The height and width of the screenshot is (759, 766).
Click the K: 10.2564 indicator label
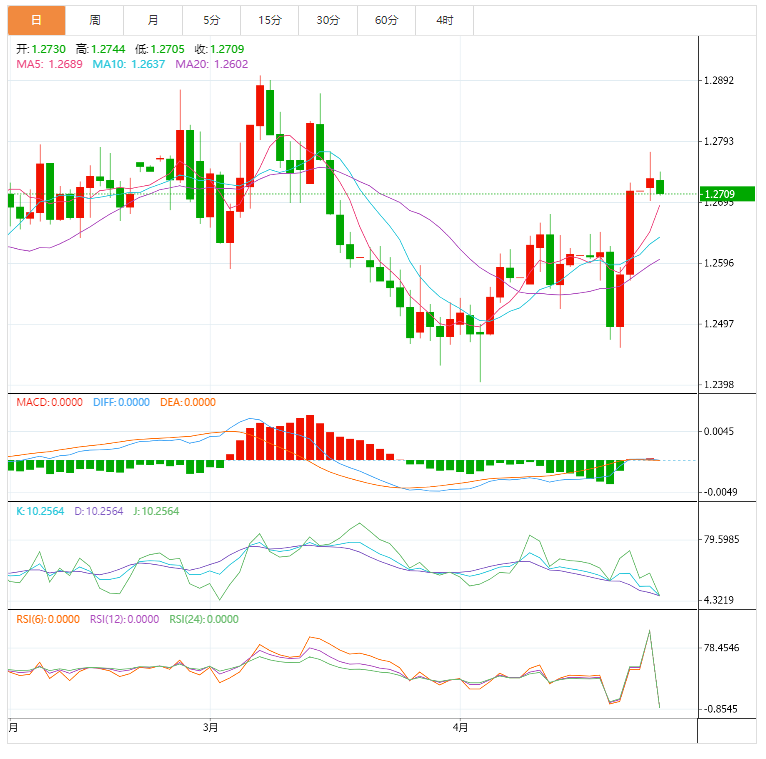(40, 511)
